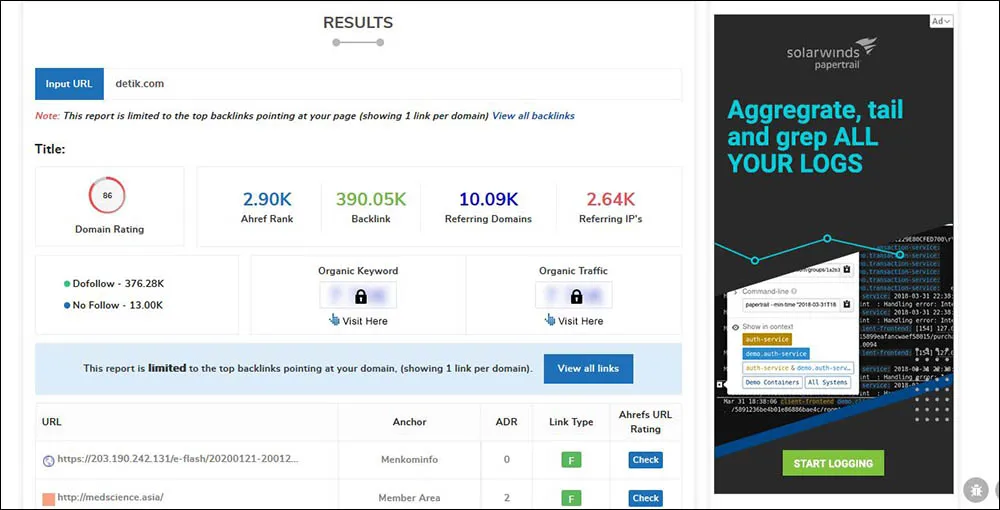Select the No Follow - 13.00K text
This screenshot has width=1000, height=510.
tap(118, 305)
